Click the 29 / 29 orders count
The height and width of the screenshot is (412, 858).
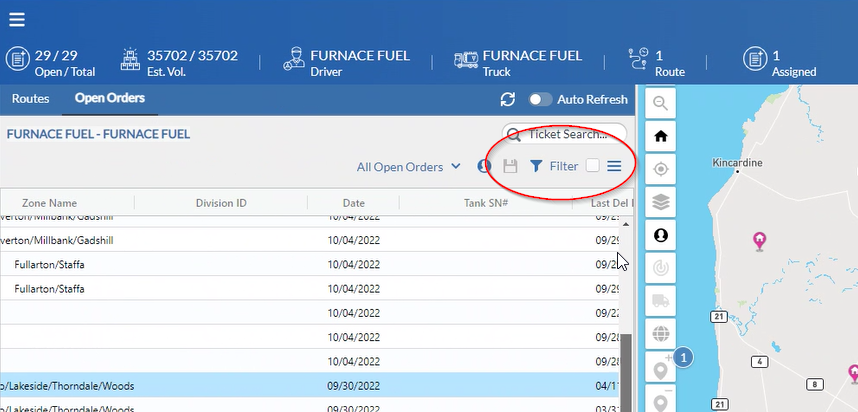(x=56, y=55)
